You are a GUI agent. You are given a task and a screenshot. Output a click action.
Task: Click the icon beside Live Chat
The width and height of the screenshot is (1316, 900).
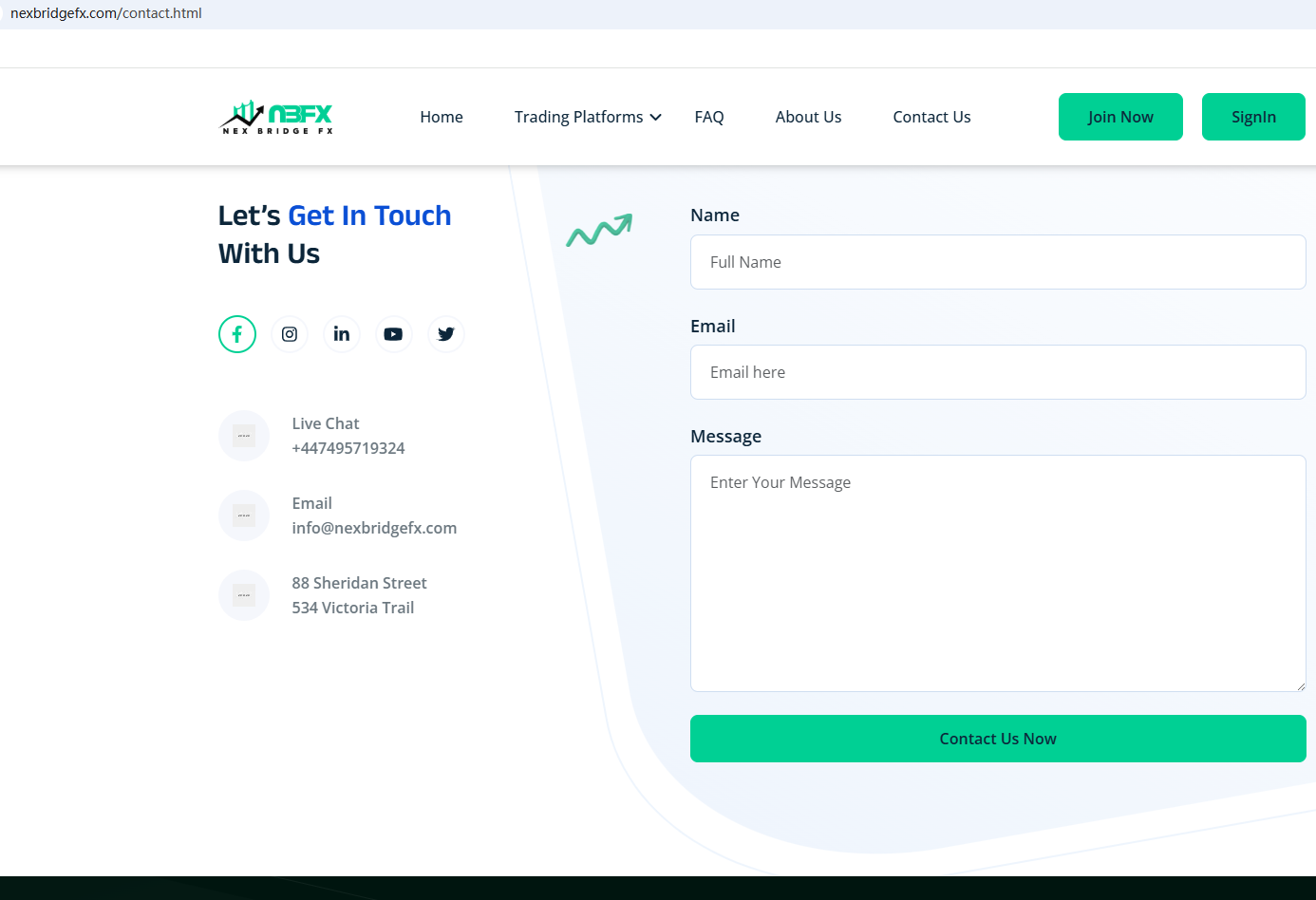pyautogui.click(x=244, y=436)
